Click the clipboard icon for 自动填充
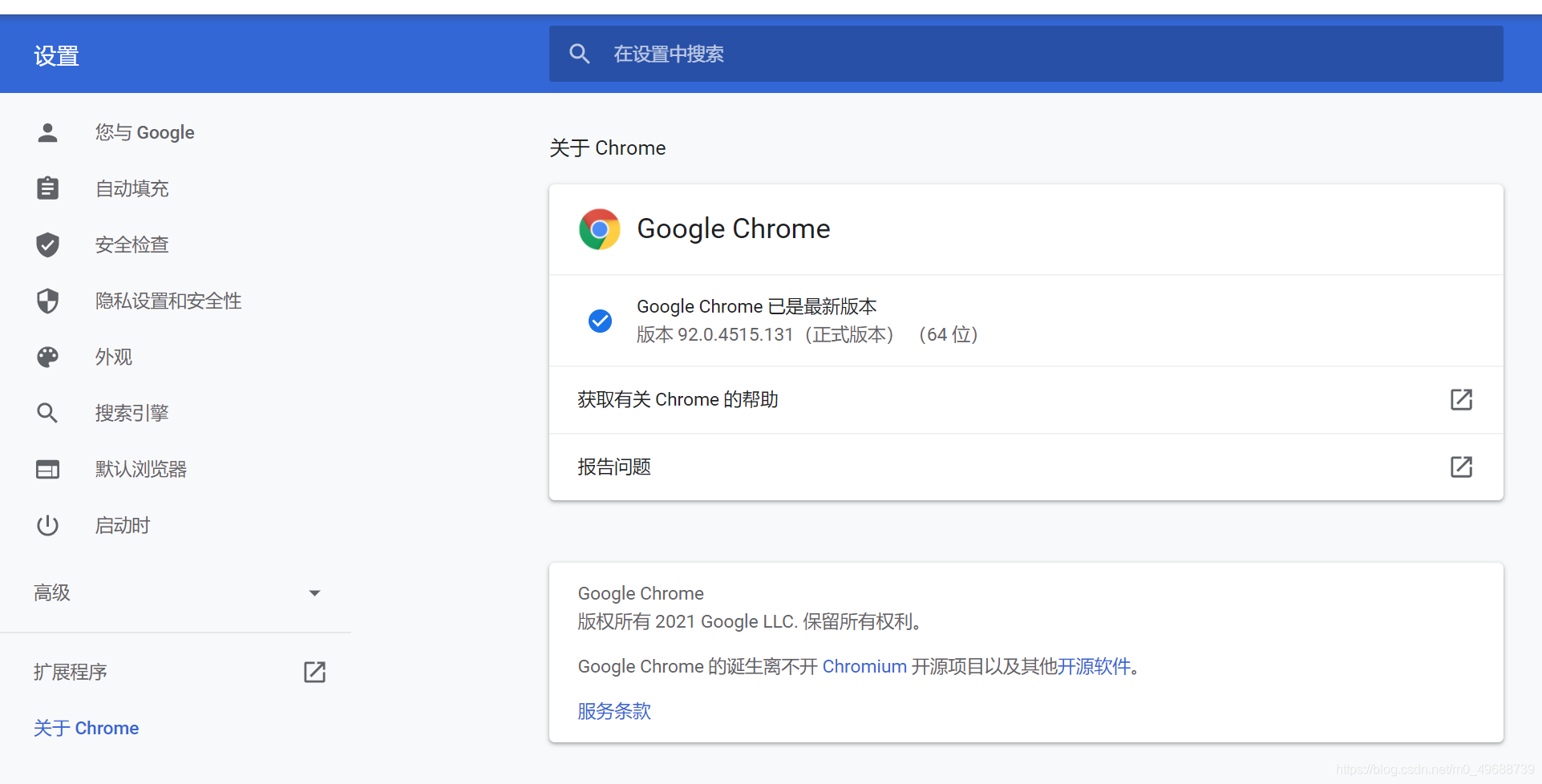The width and height of the screenshot is (1542, 784). [47, 188]
